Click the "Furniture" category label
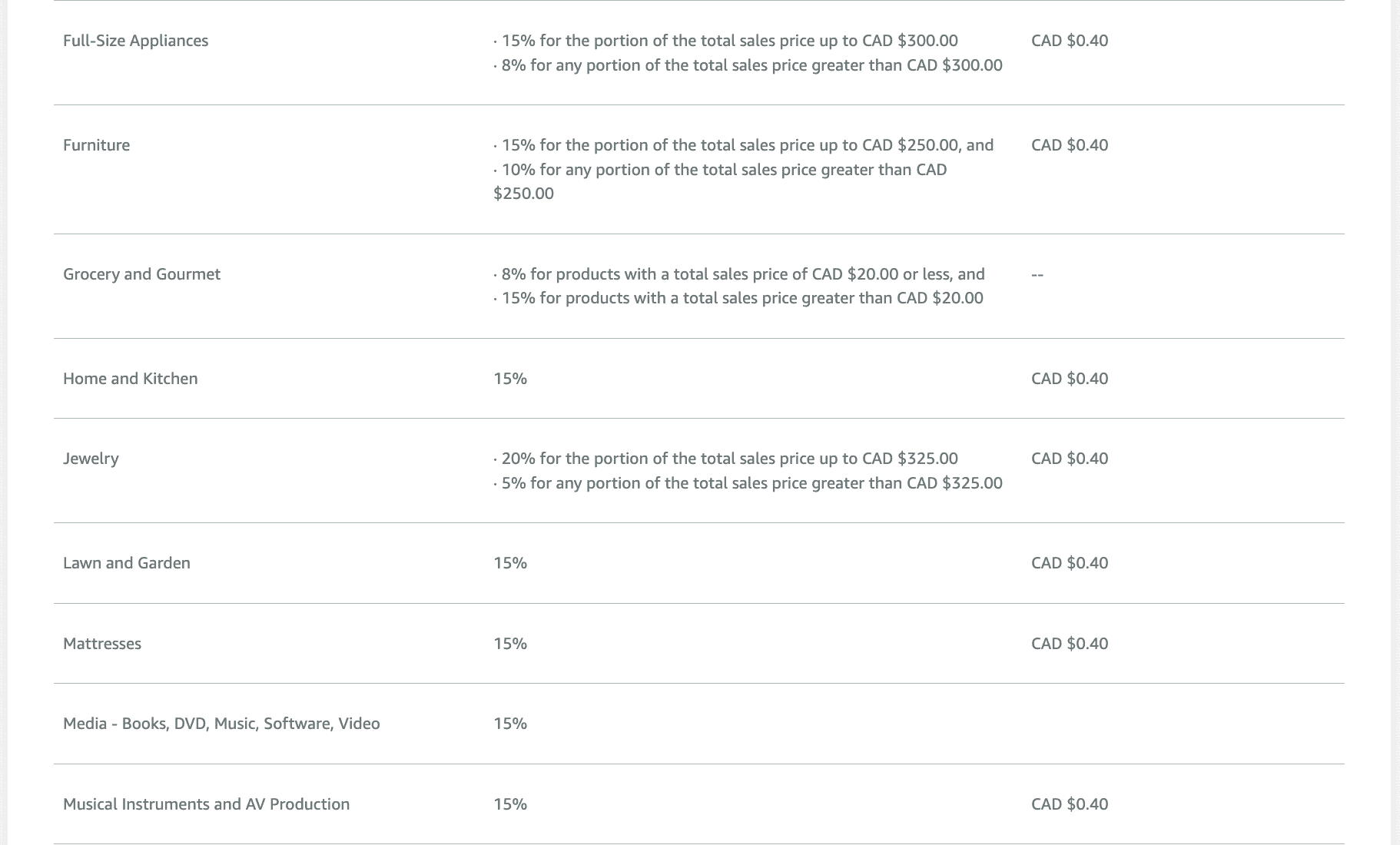1400x845 pixels. 96,145
